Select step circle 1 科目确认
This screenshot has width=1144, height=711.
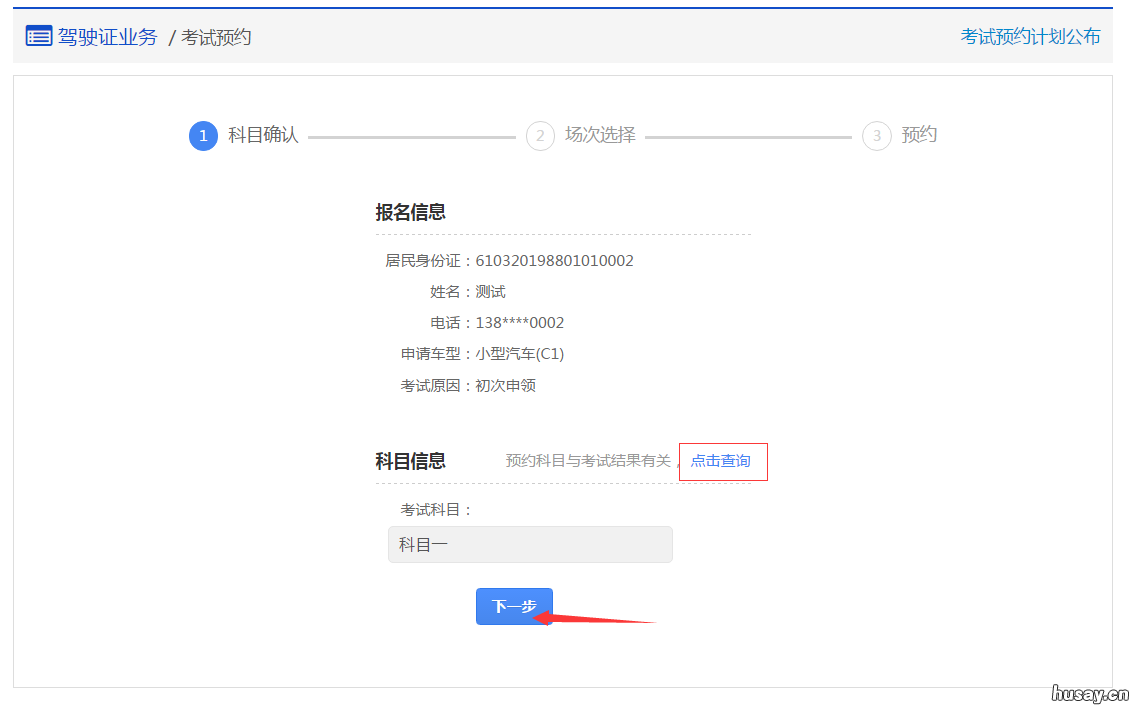click(202, 136)
